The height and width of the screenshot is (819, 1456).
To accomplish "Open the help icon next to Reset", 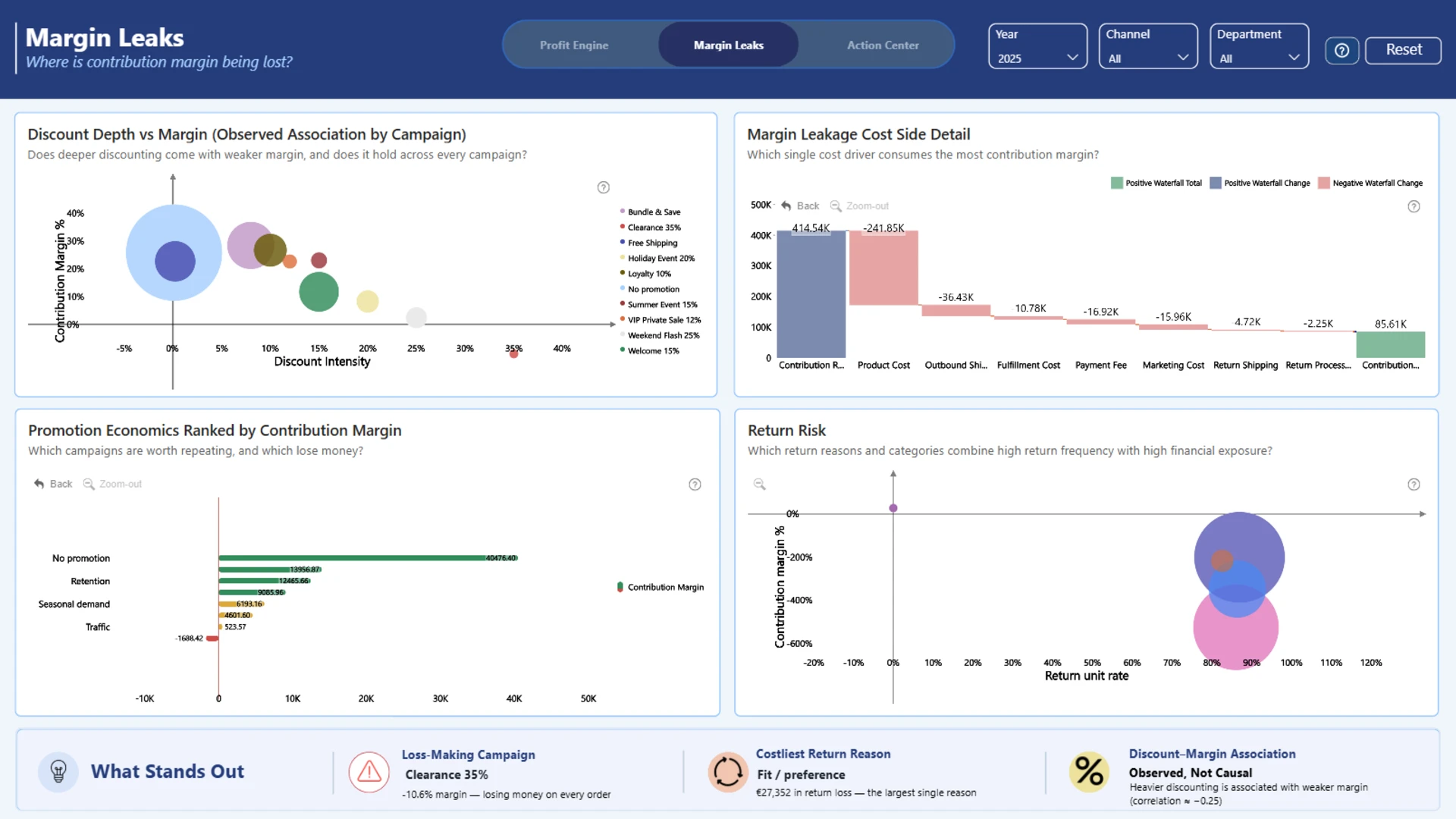I will 1341,50.
